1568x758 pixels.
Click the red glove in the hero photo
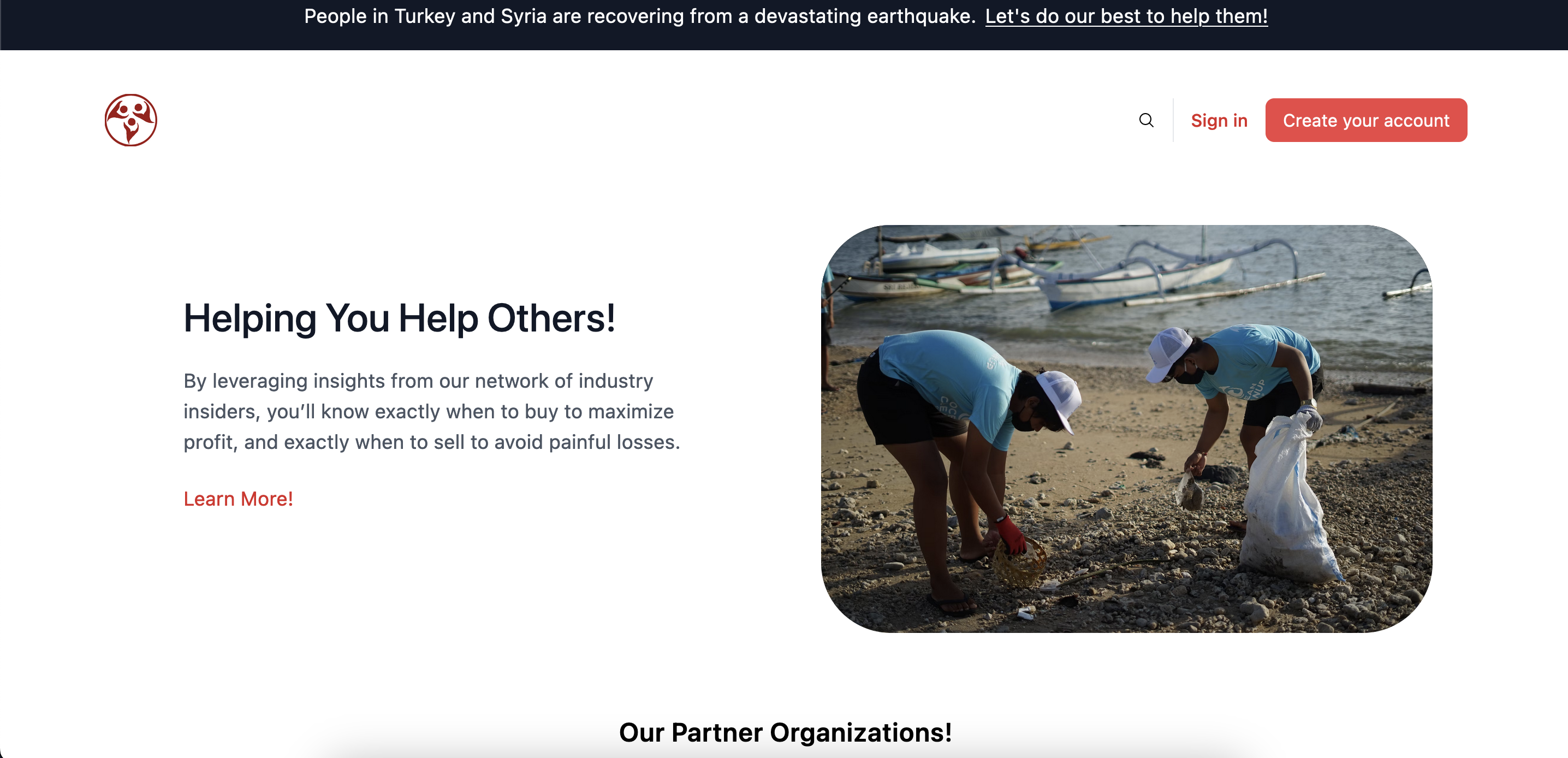click(x=1011, y=534)
